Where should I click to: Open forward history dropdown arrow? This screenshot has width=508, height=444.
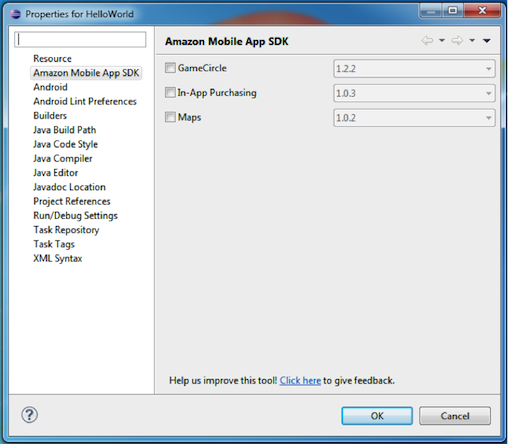472,41
